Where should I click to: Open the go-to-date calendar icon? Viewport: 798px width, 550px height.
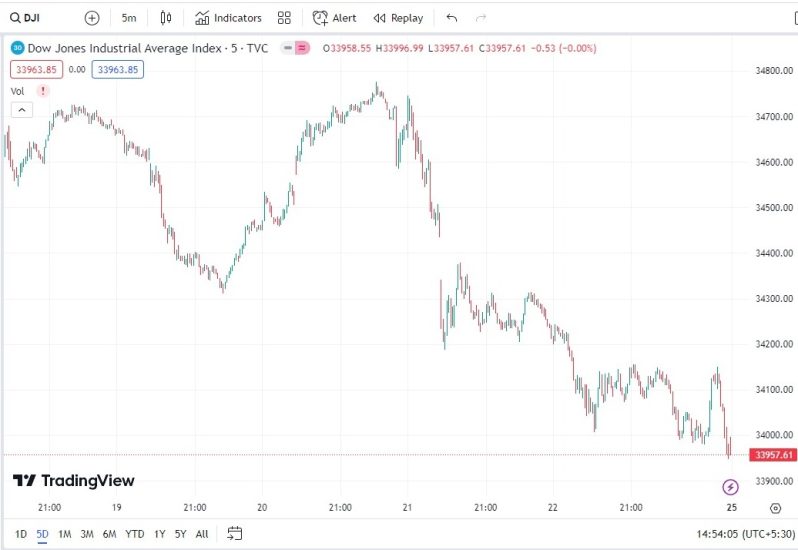click(x=235, y=533)
